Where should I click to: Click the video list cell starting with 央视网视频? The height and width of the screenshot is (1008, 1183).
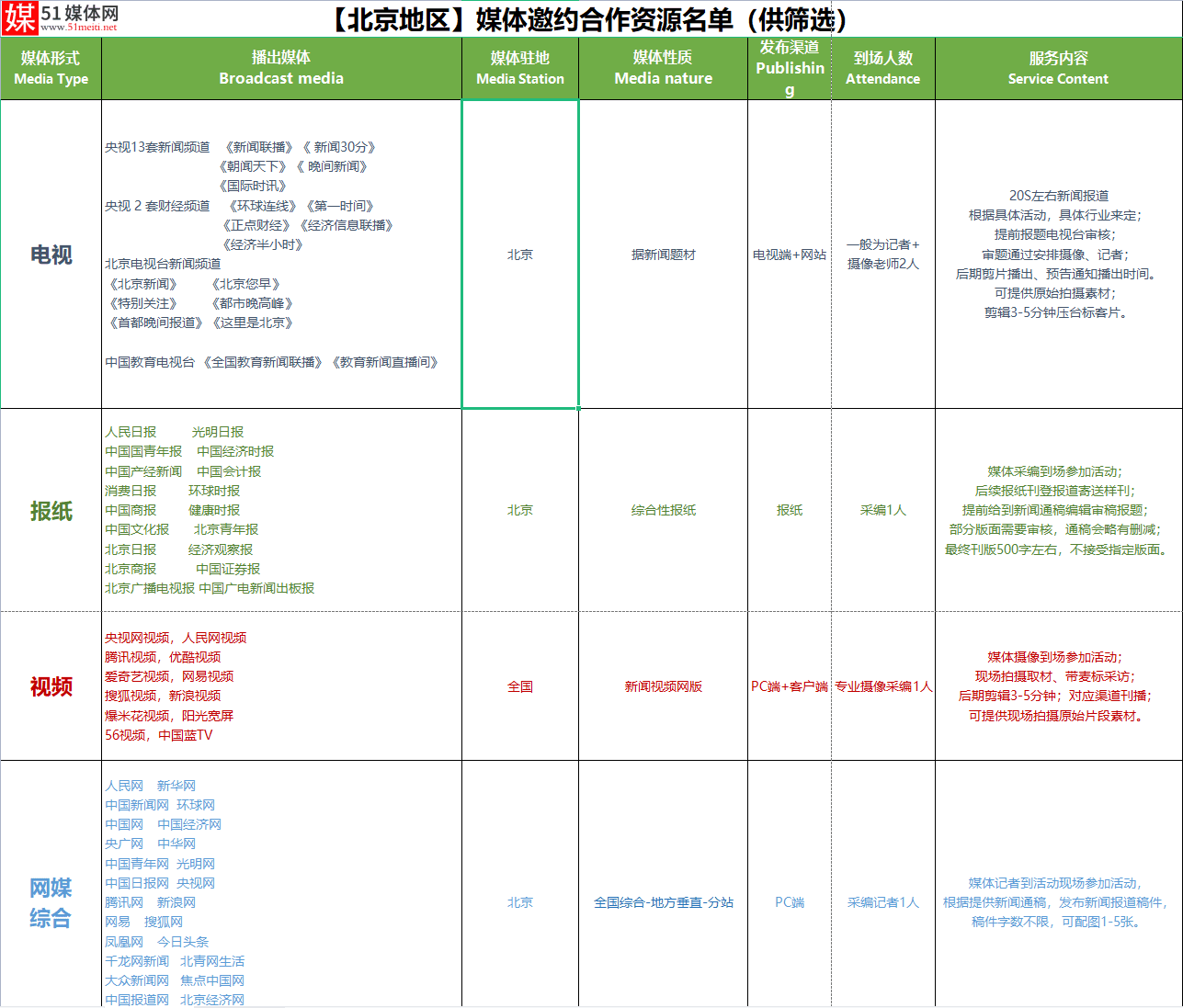pos(281,686)
